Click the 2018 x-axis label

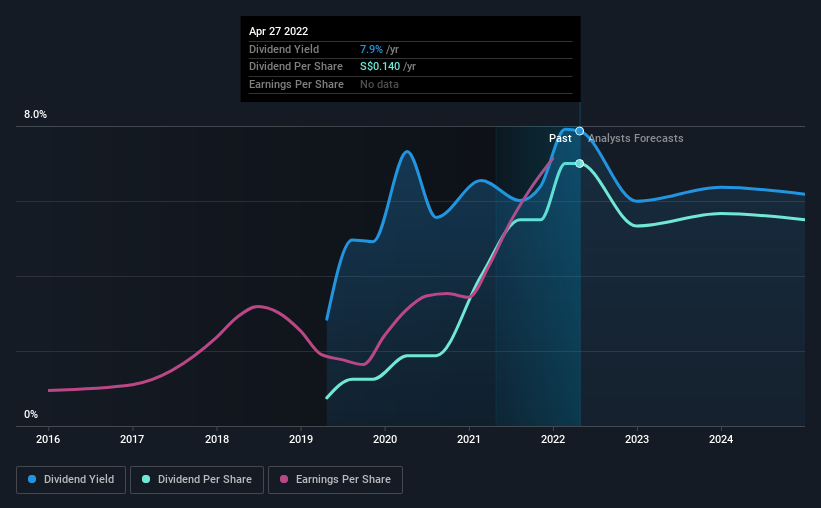217,439
